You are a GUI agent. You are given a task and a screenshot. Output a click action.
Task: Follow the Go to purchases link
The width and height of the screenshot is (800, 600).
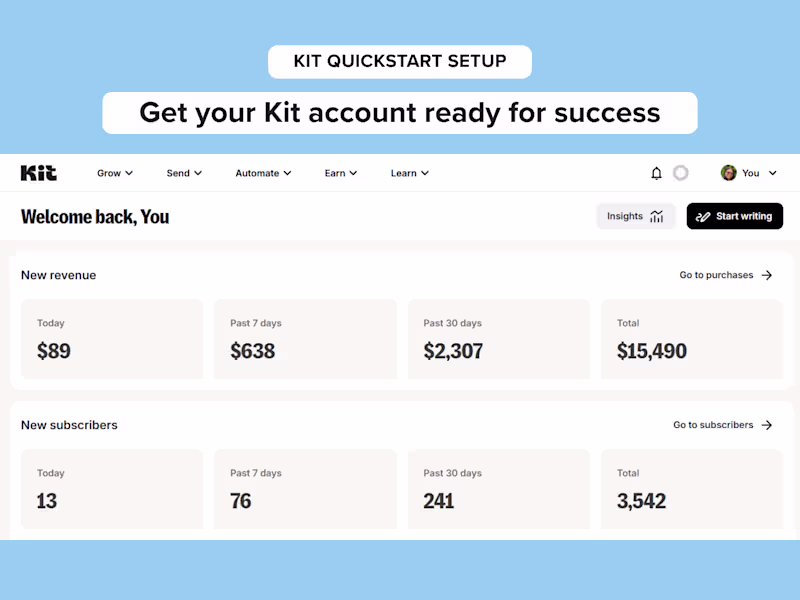(x=714, y=275)
